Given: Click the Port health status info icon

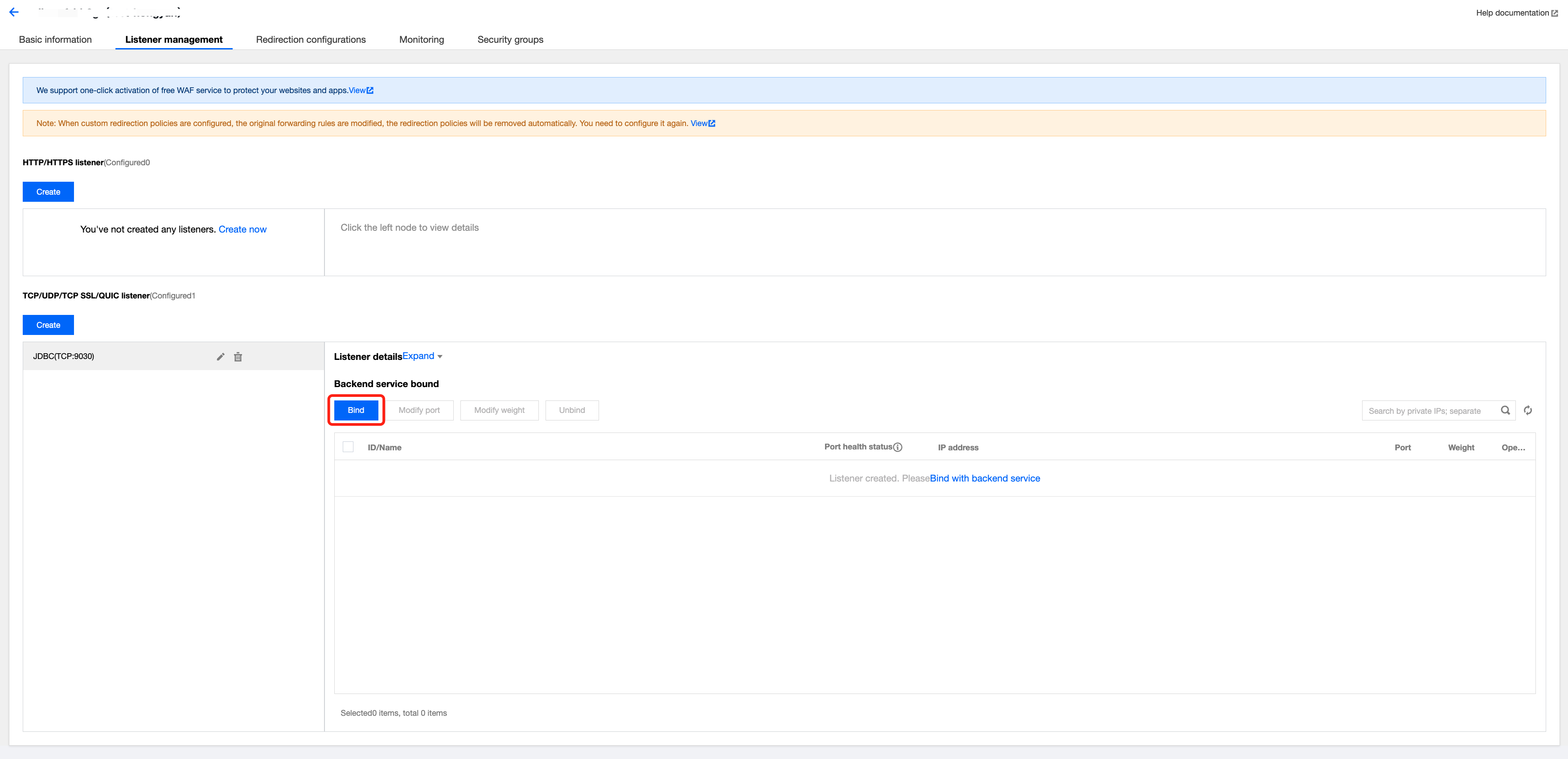Looking at the screenshot, I should tap(897, 447).
